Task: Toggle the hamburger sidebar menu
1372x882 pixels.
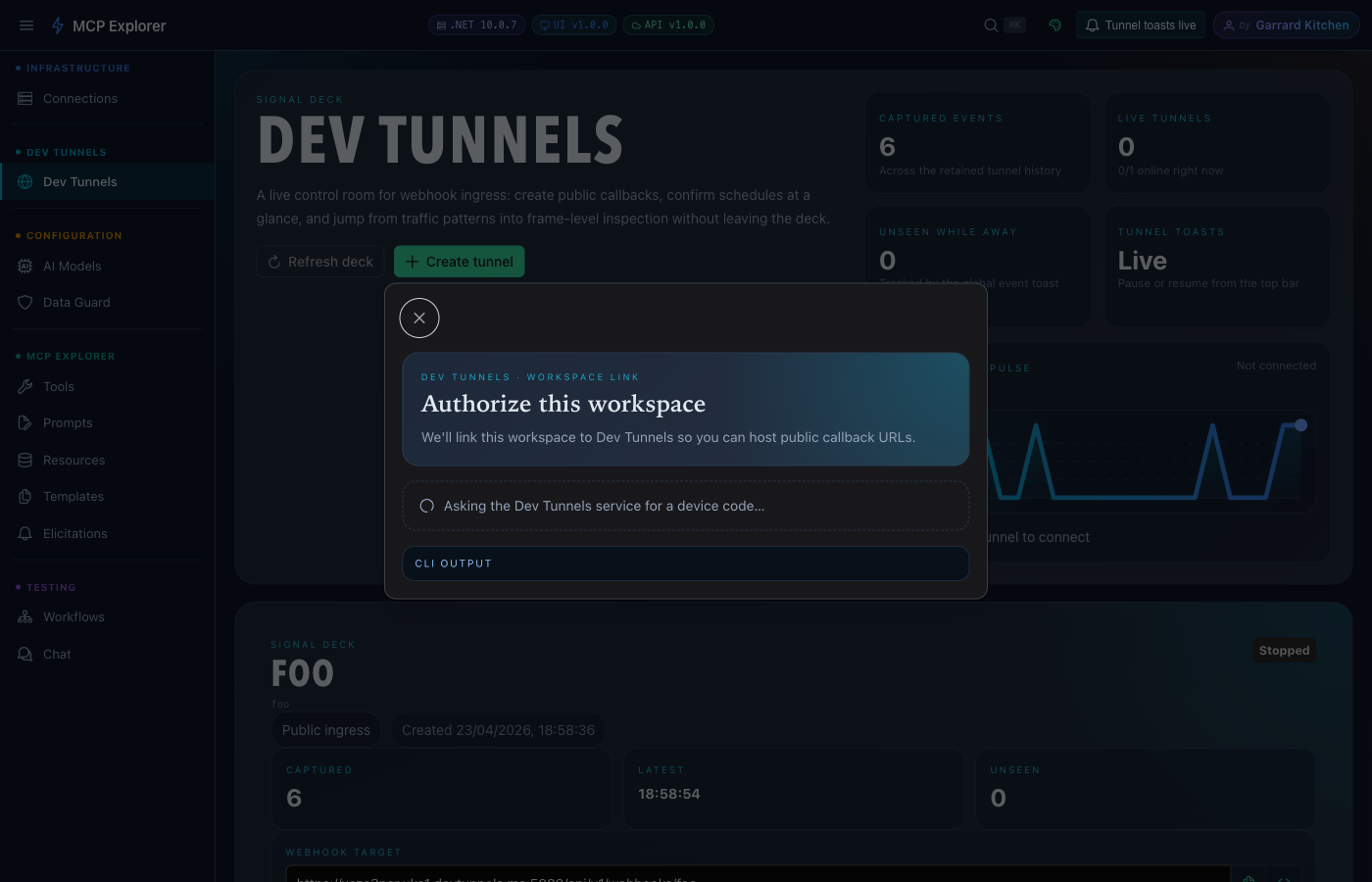Action: coord(26,25)
